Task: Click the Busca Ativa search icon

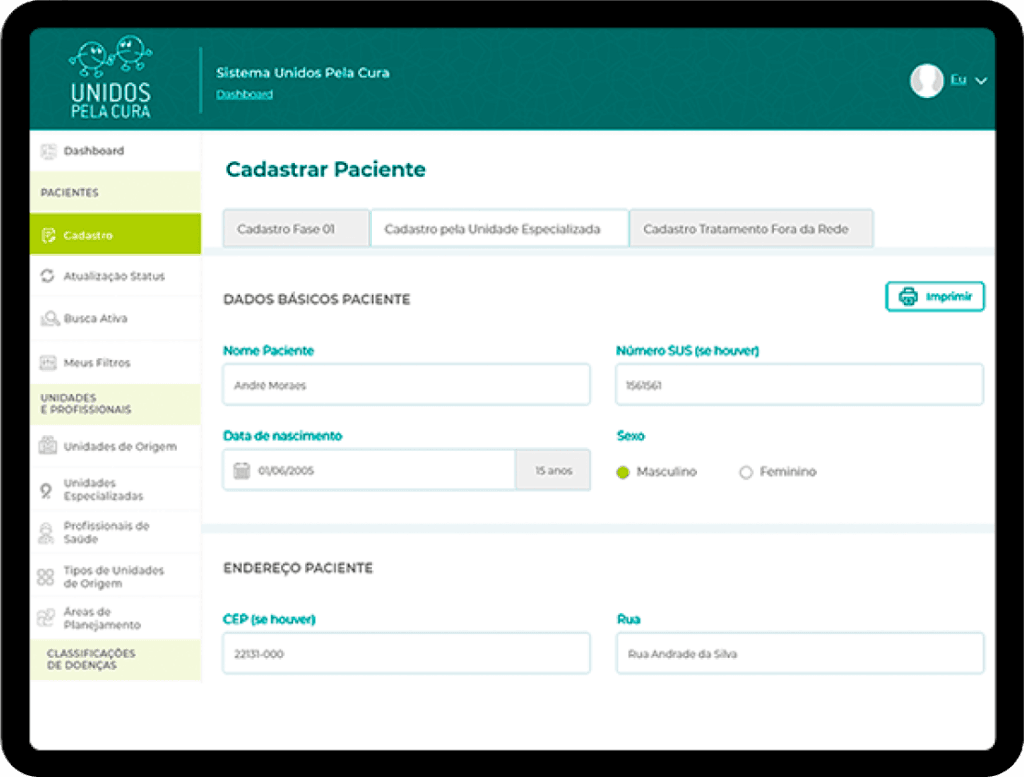Action: (x=47, y=319)
